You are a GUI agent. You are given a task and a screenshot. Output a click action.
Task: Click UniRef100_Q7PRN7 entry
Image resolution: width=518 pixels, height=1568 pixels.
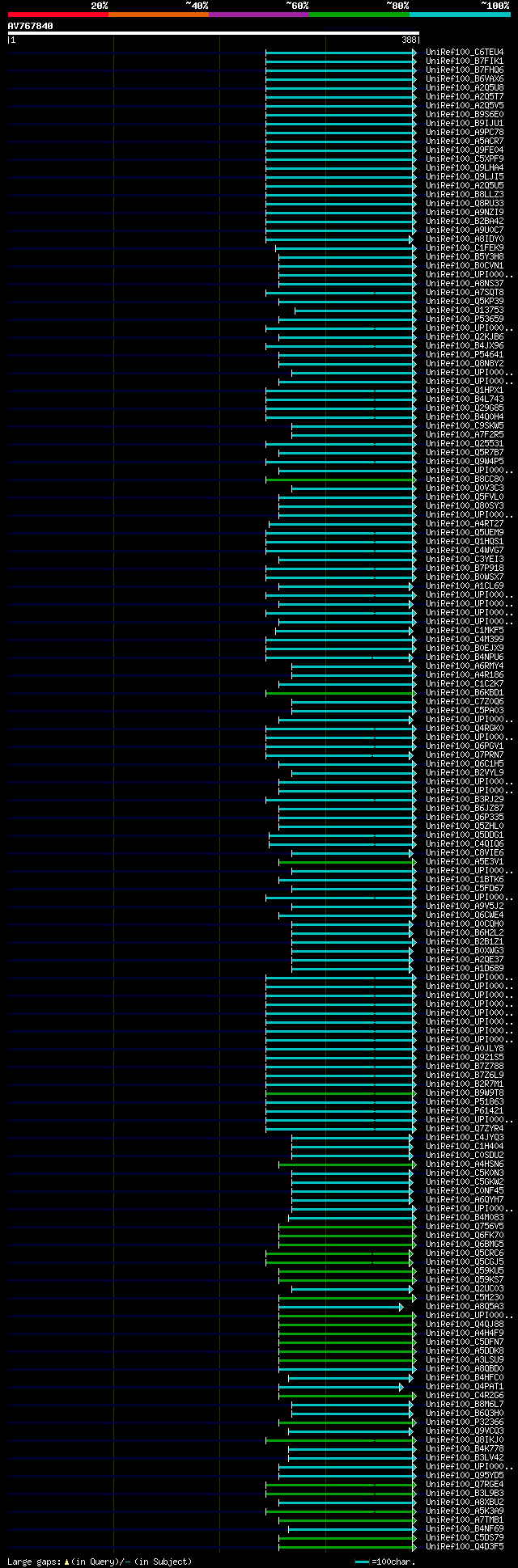click(x=465, y=755)
